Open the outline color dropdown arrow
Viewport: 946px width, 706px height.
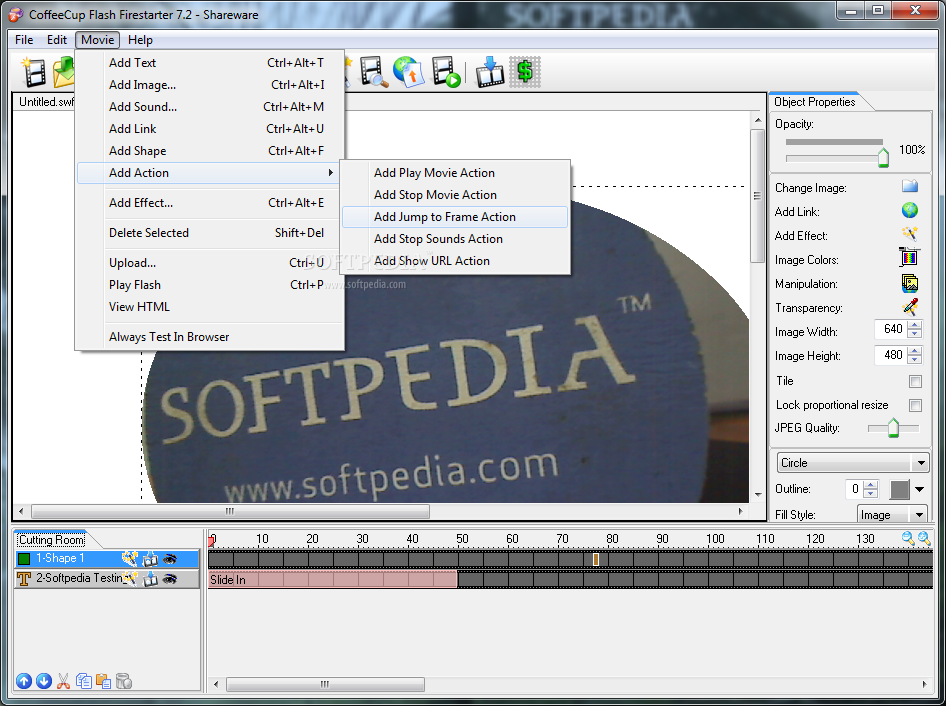[x=919, y=489]
